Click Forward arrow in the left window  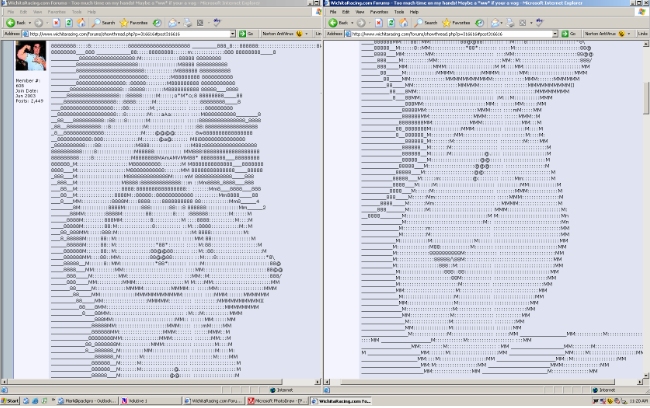(x=39, y=23)
